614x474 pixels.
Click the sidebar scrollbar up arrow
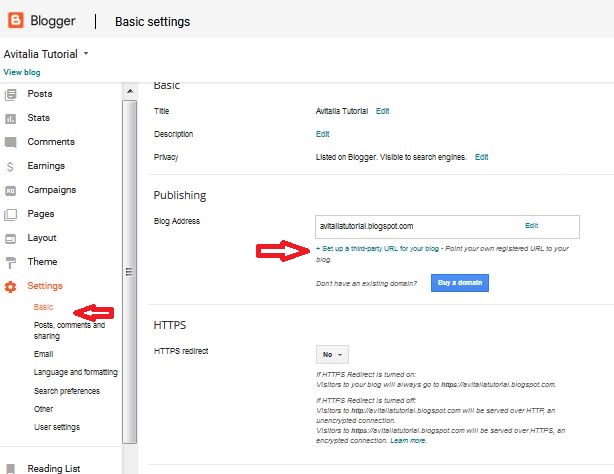coord(130,91)
